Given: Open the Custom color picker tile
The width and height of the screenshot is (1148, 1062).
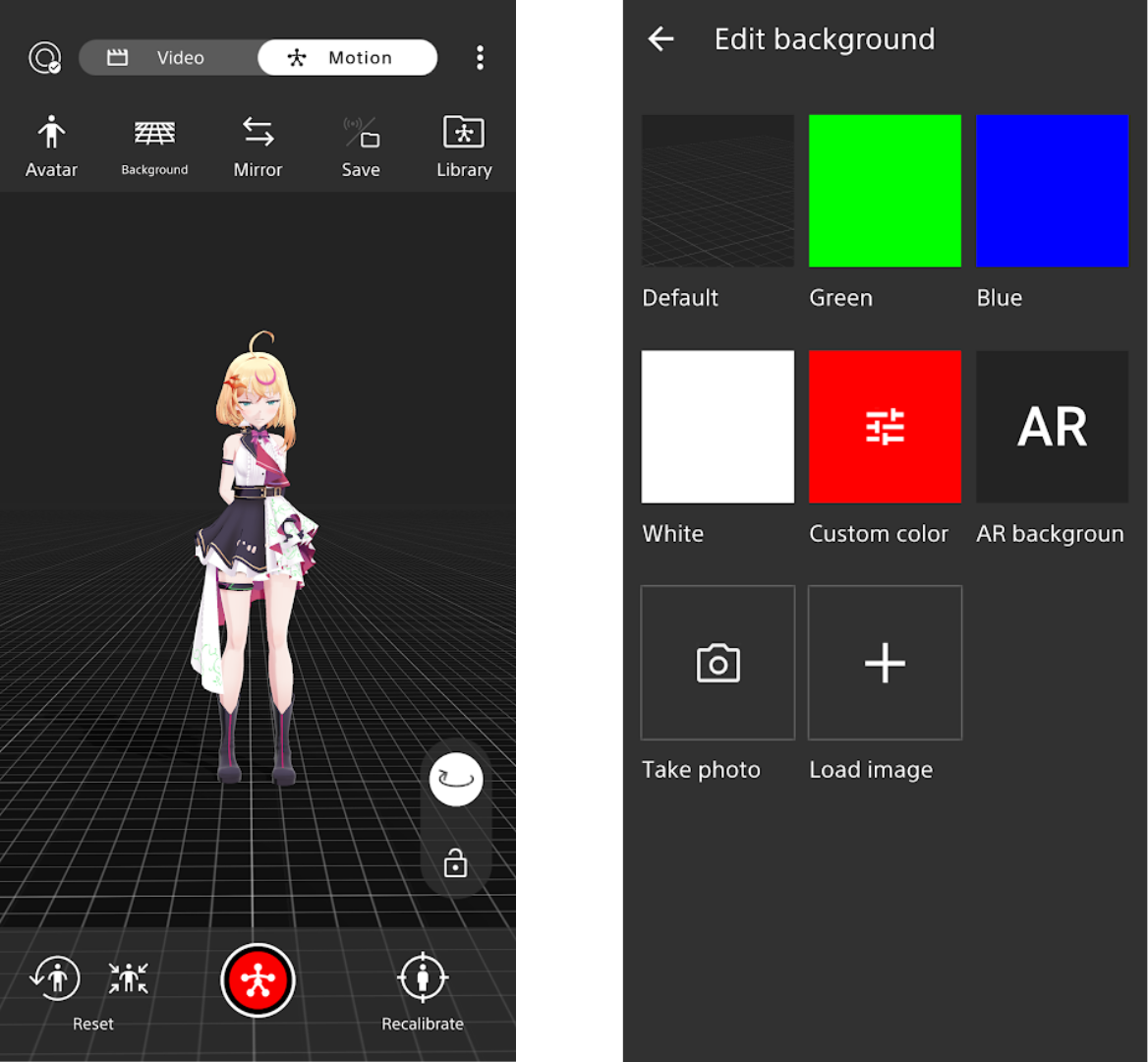Looking at the screenshot, I should pyautogui.click(x=885, y=427).
